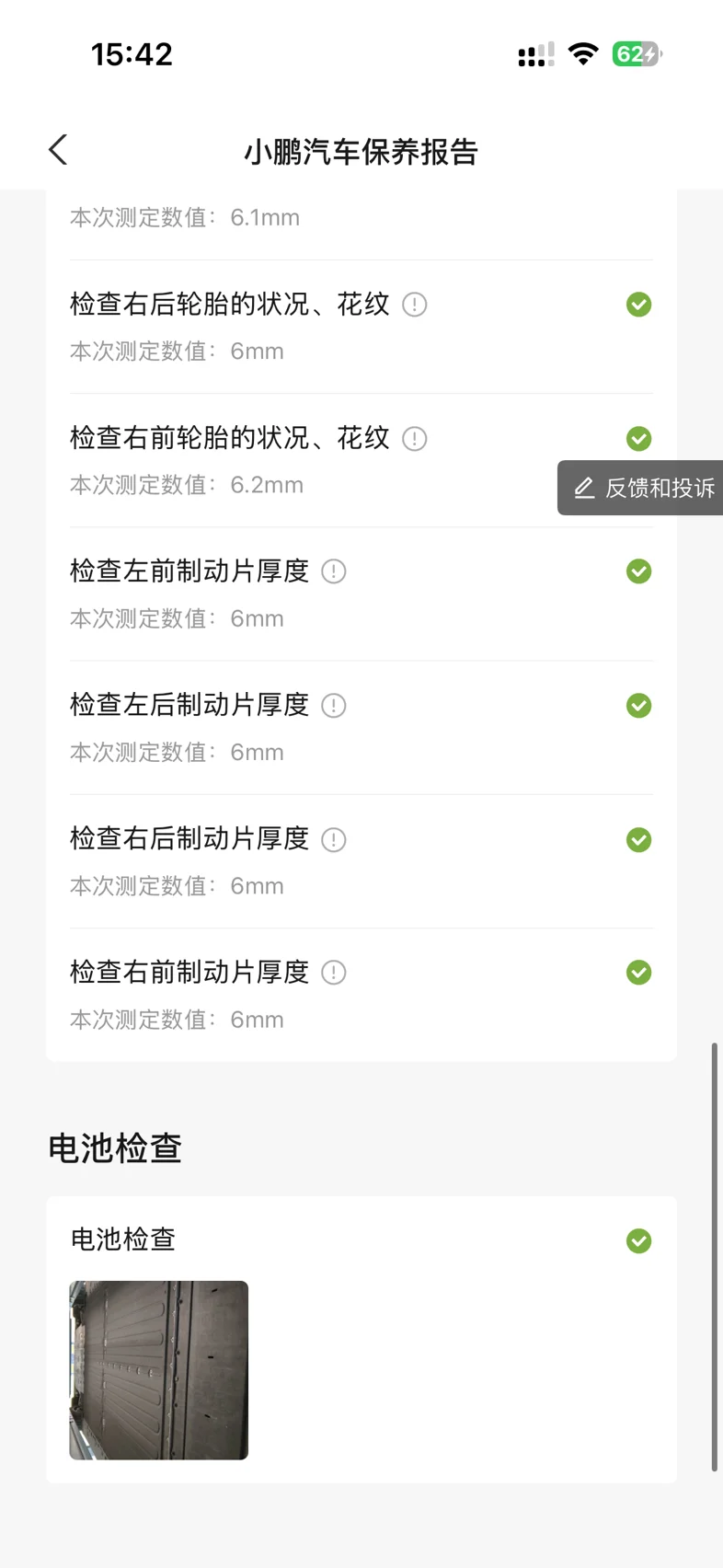Viewport: 723px width, 1568px height.
Task: Tap the Wi-Fi status icon
Action: coord(583,54)
